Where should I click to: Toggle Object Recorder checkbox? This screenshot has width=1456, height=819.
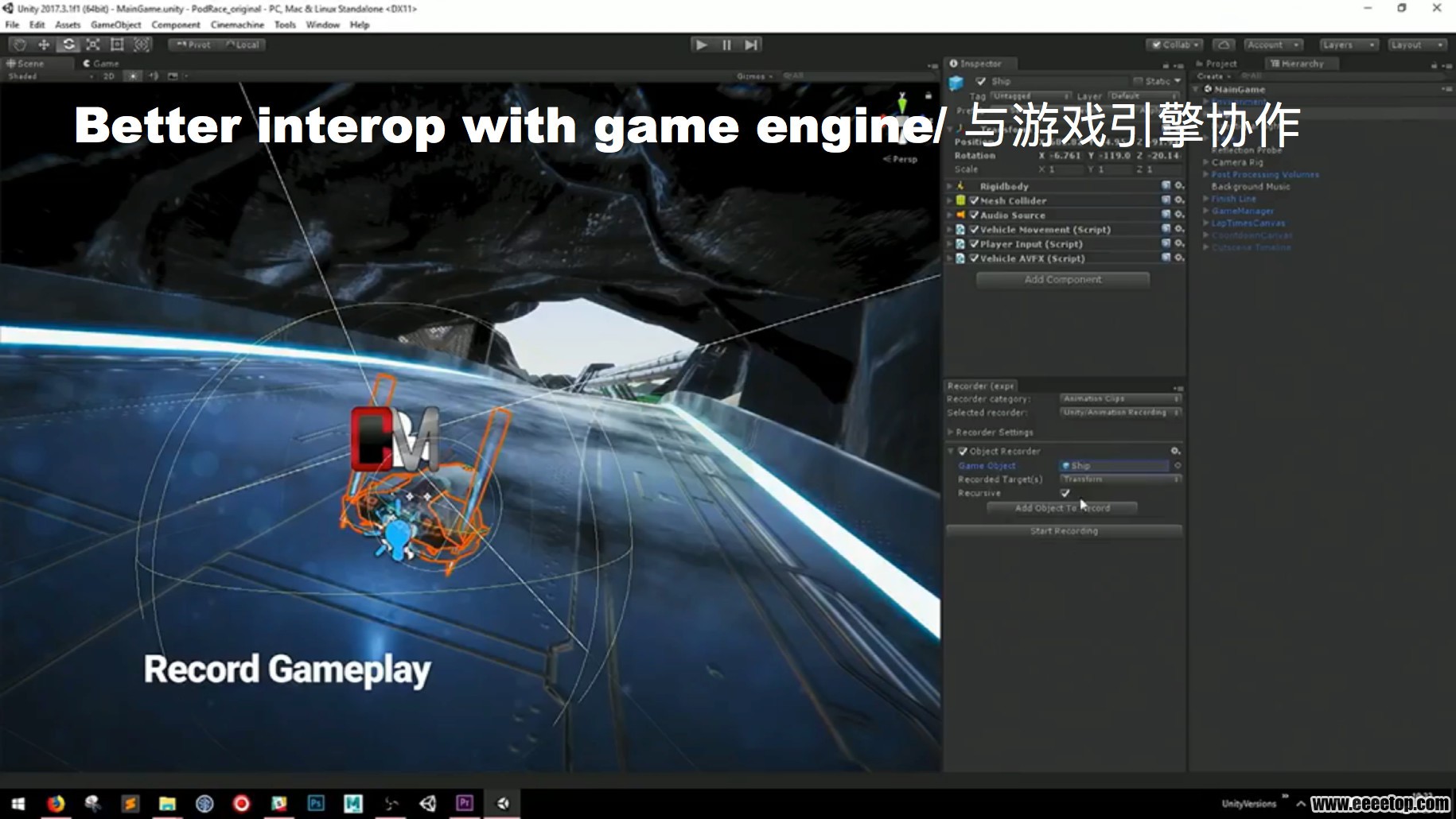[x=963, y=451]
